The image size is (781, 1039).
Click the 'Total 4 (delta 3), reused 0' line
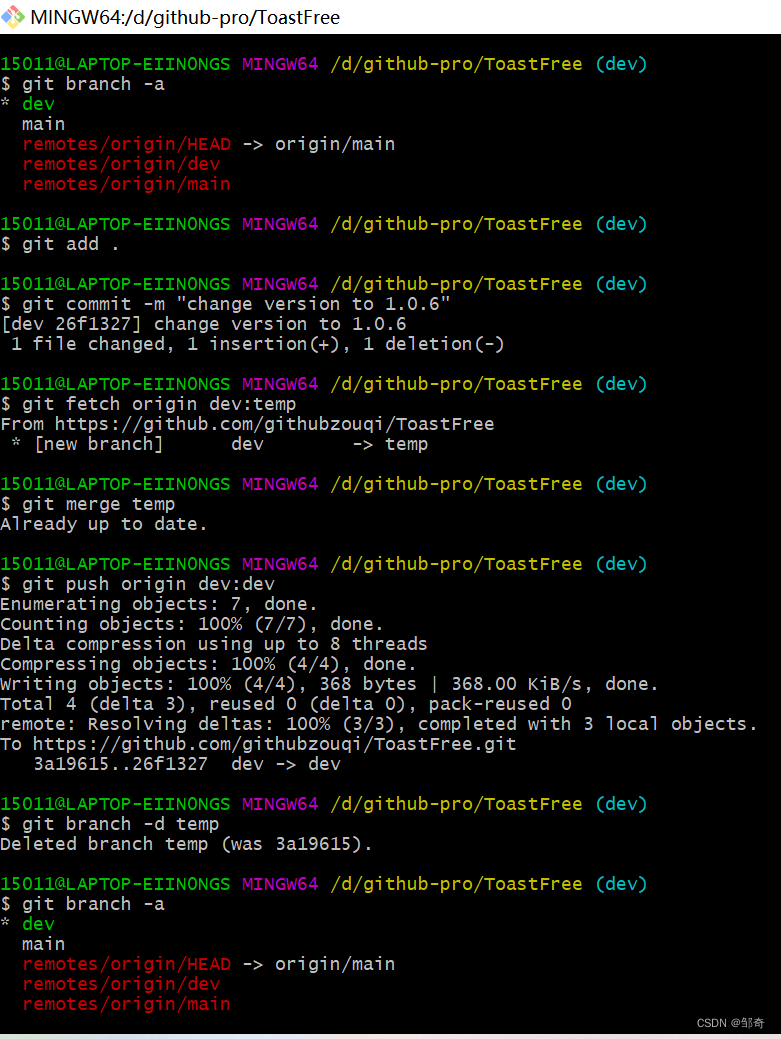pos(286,704)
